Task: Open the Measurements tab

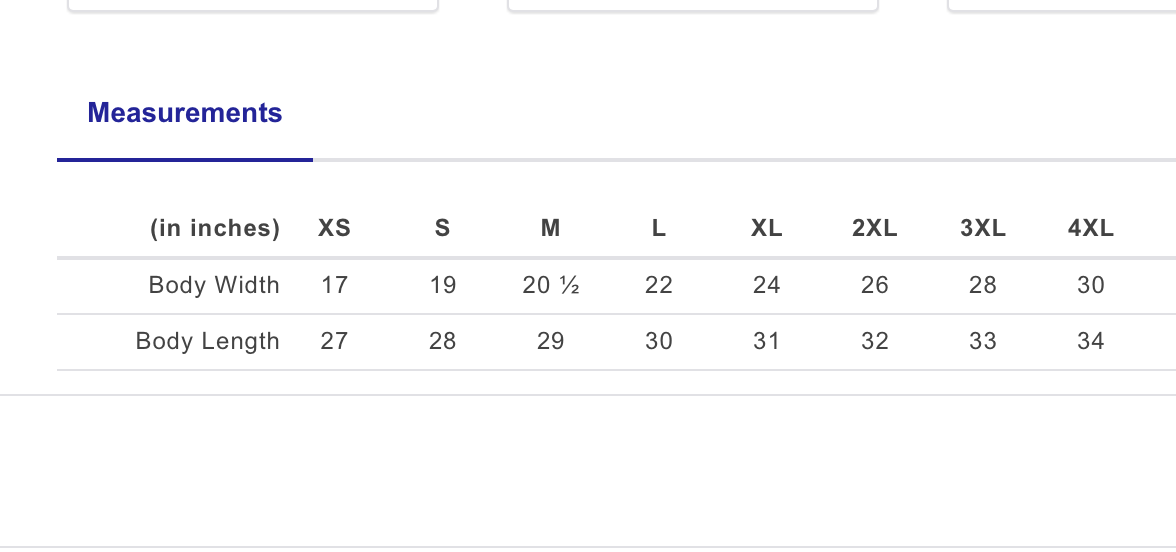Action: coord(185,113)
